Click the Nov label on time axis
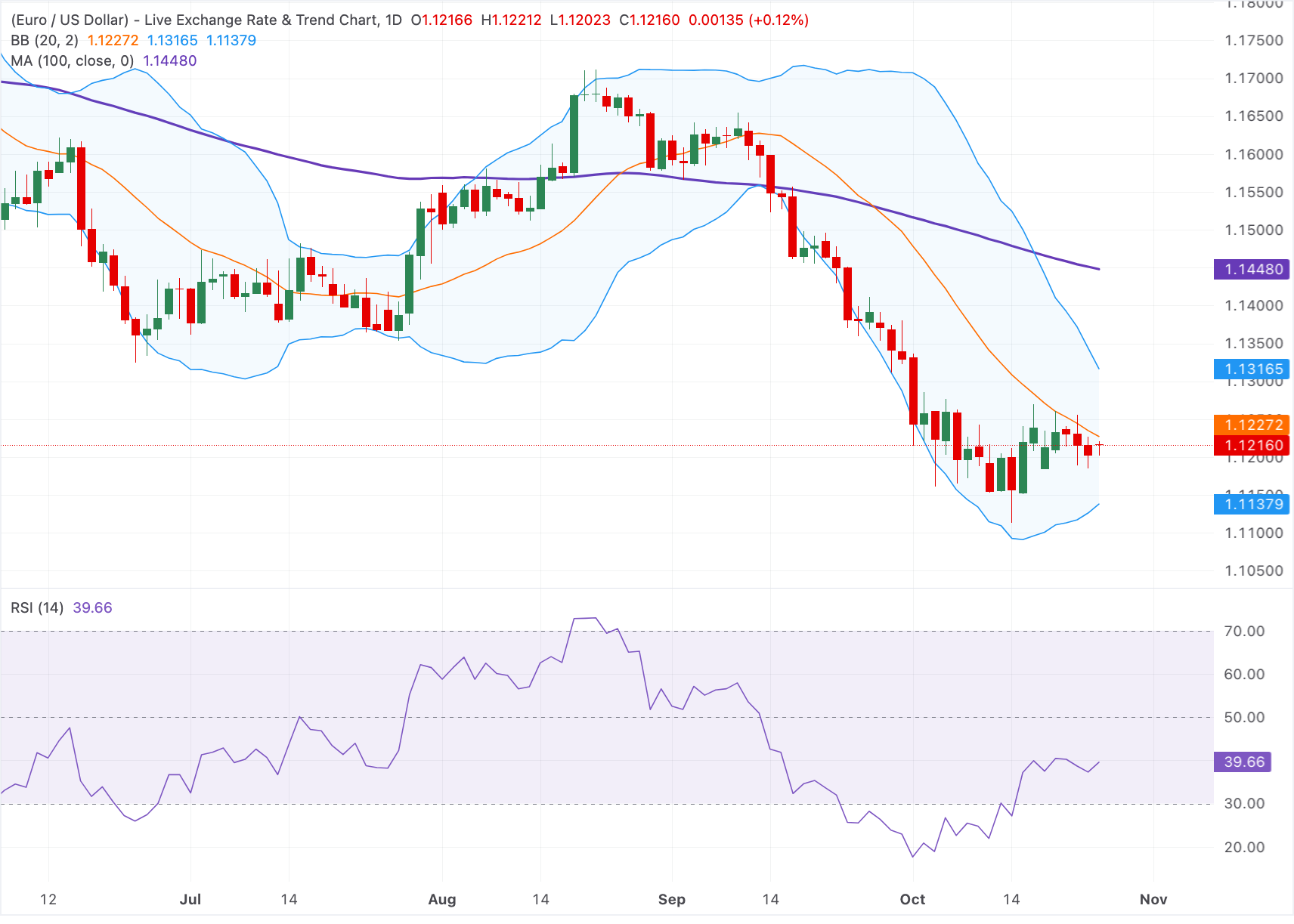The height and width of the screenshot is (924, 1294). [x=1153, y=900]
